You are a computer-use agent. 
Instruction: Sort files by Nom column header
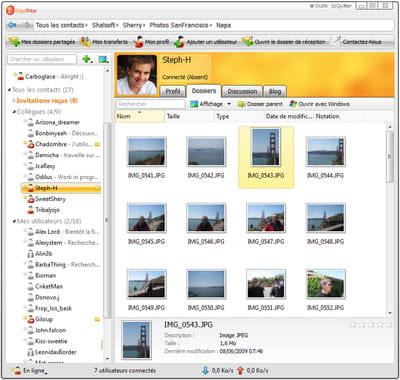tap(140, 116)
